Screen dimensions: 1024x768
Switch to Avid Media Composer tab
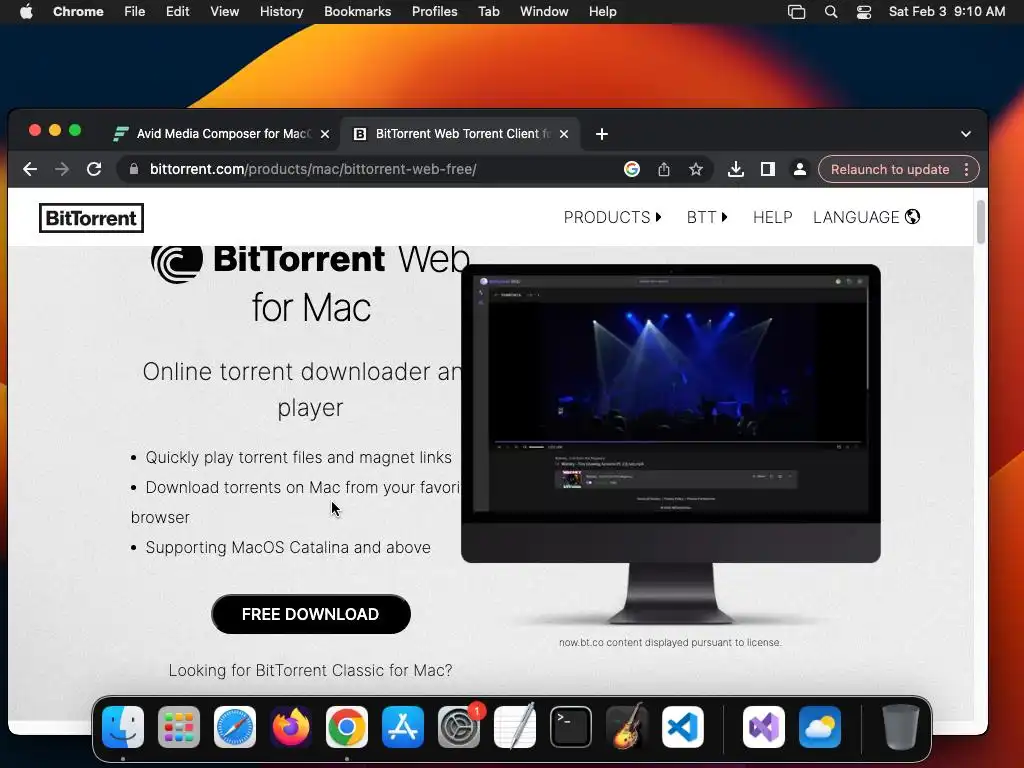pos(221,134)
